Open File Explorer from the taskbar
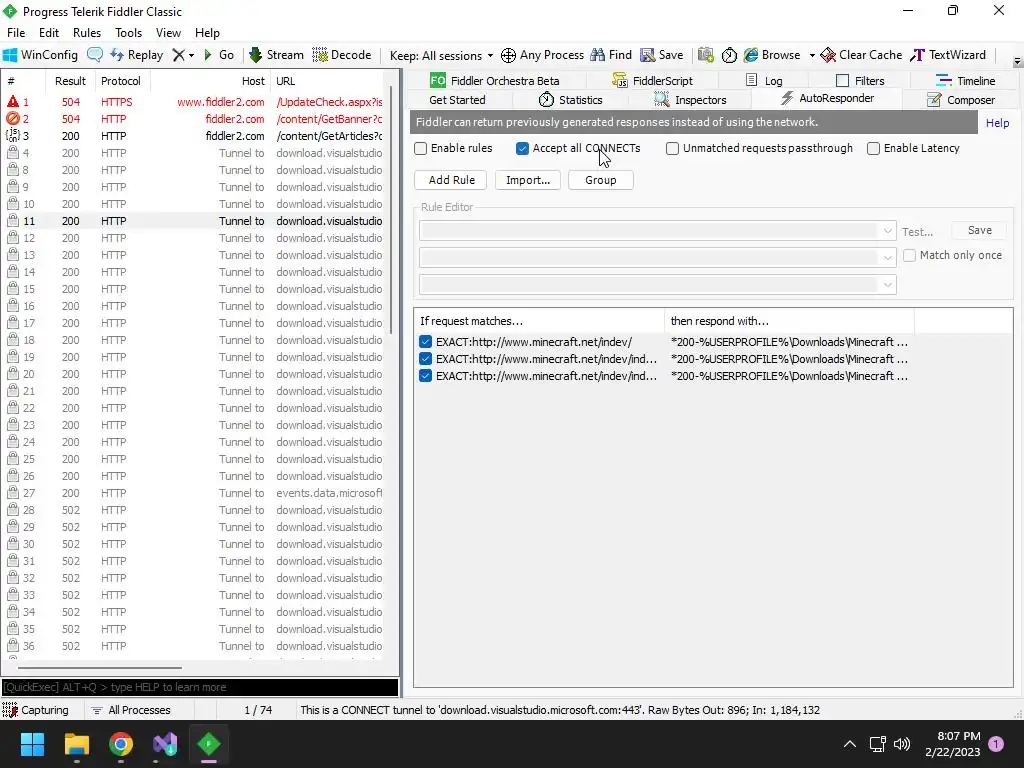 coord(76,744)
